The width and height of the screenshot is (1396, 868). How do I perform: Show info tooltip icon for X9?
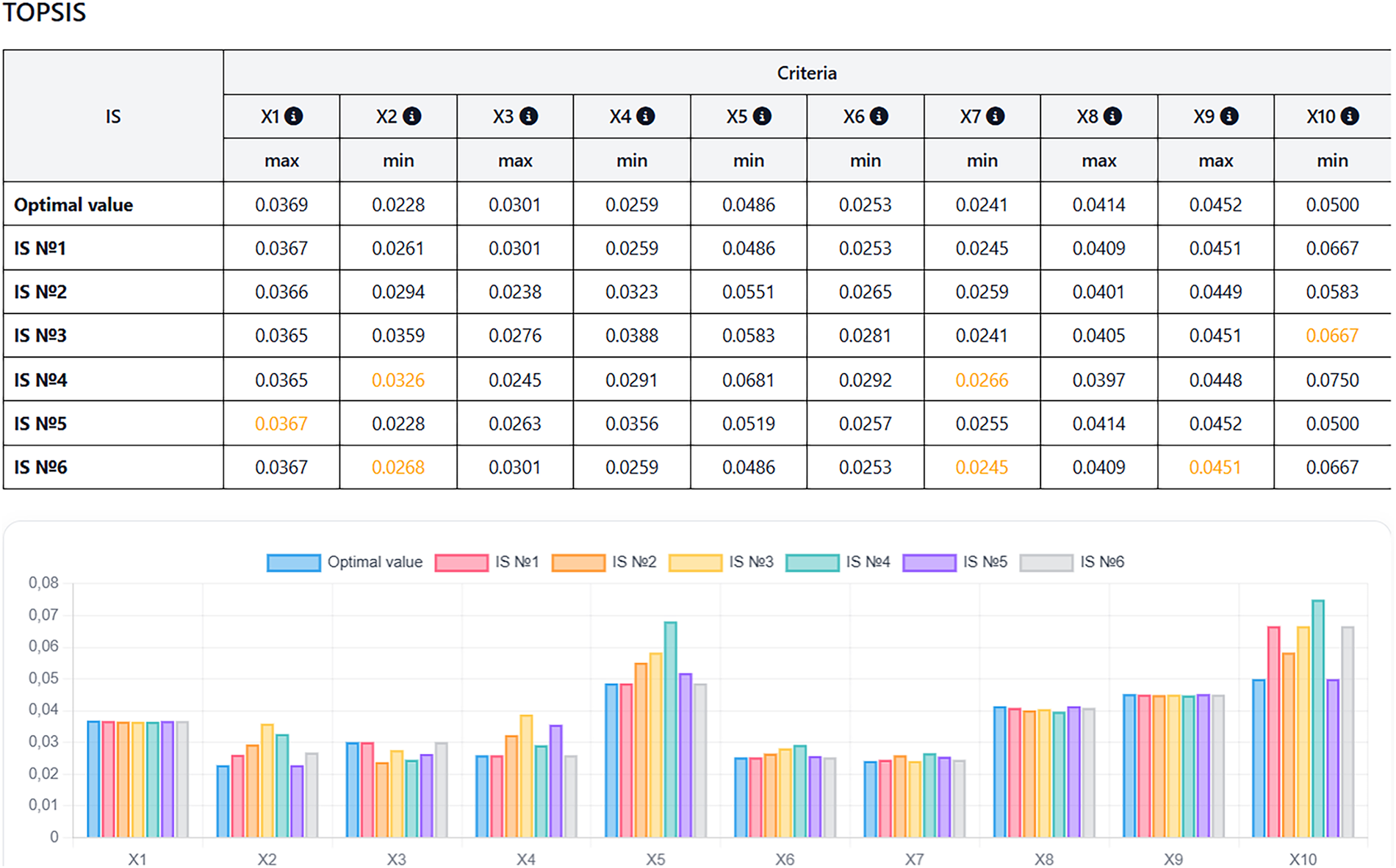tap(1229, 116)
